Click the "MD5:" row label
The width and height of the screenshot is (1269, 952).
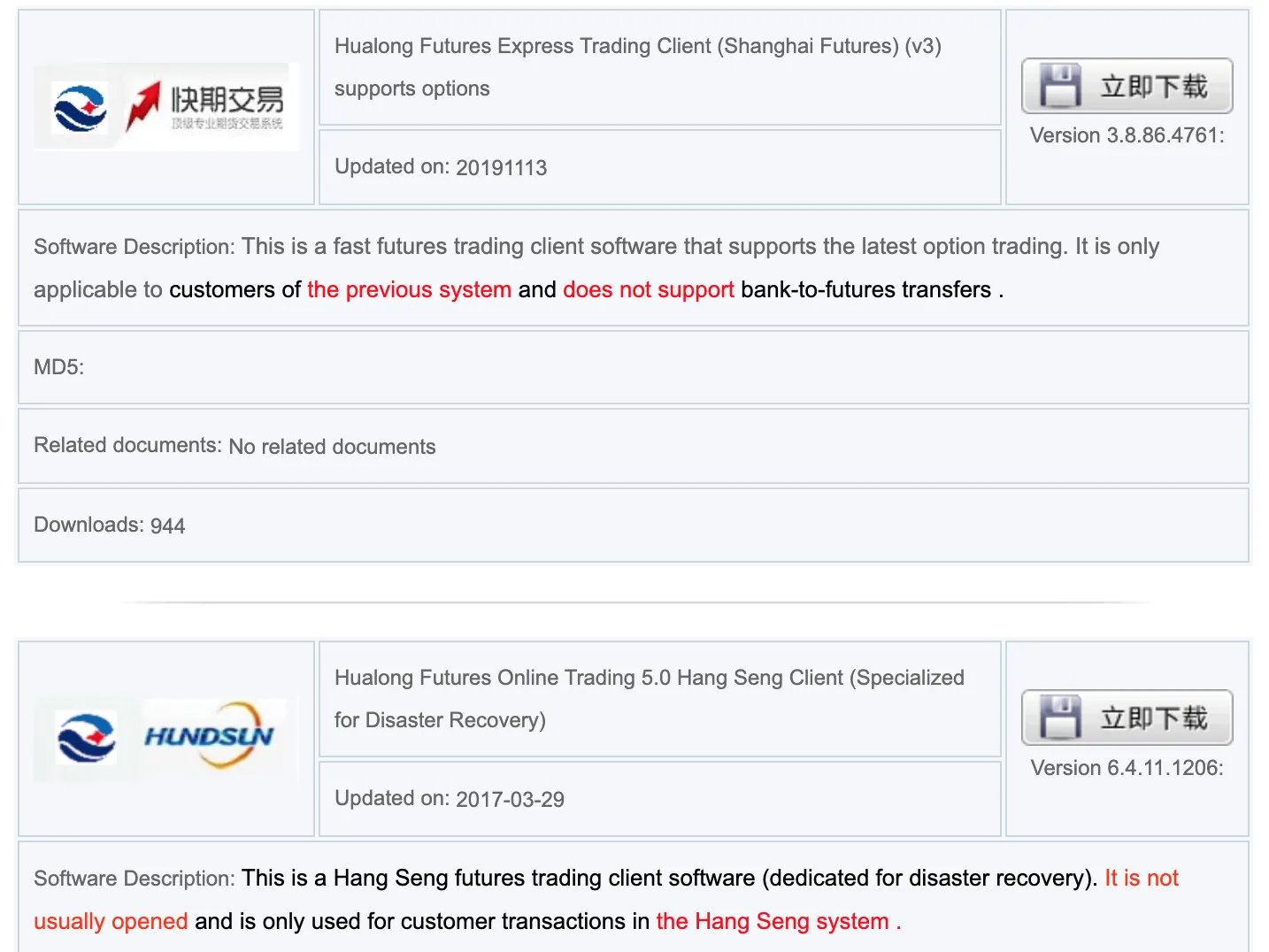(59, 367)
